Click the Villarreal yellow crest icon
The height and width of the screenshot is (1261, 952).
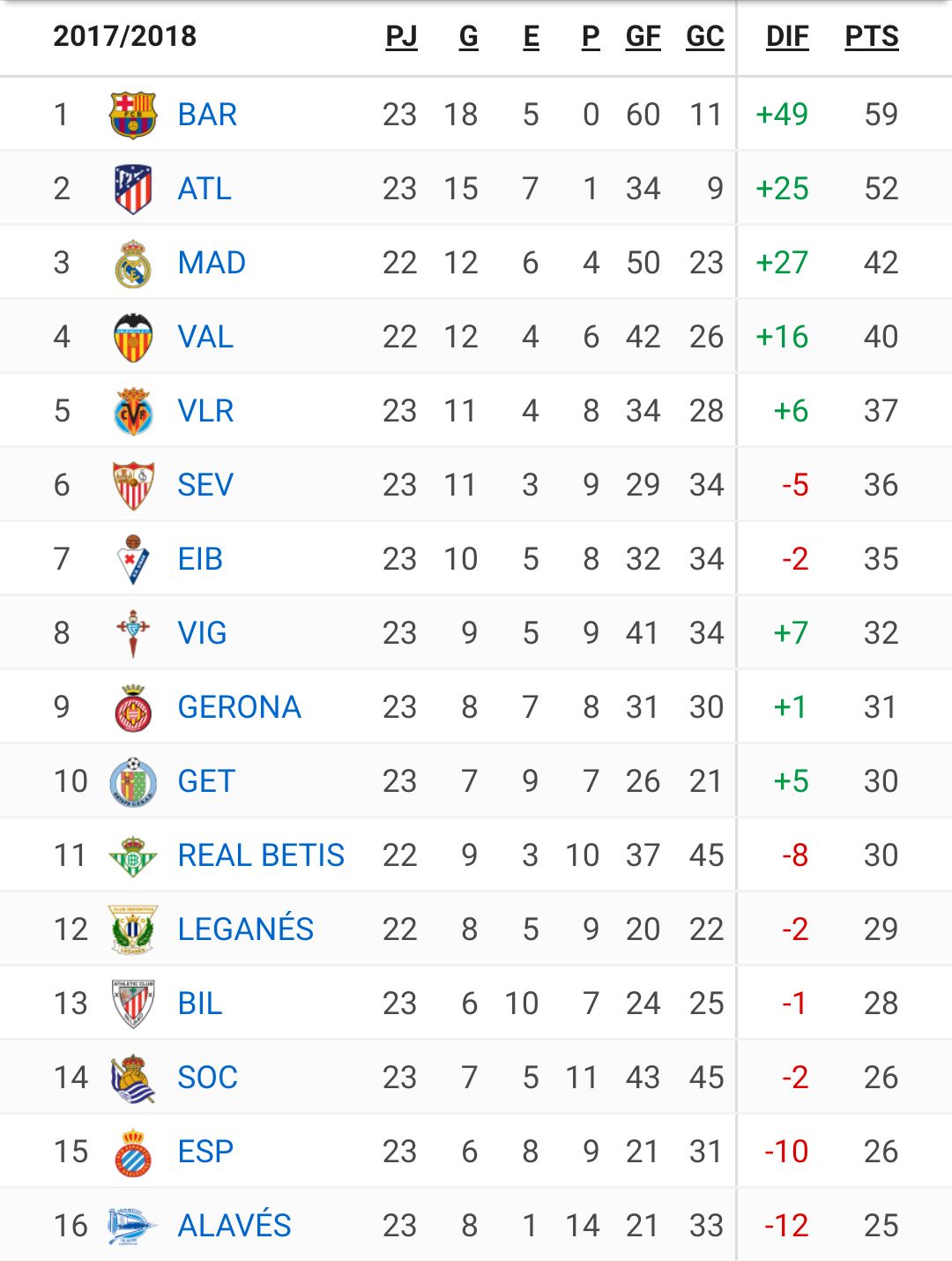(x=133, y=411)
